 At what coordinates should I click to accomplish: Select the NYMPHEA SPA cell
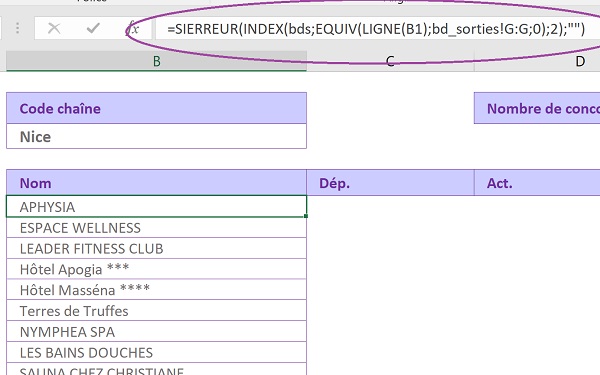(x=157, y=331)
